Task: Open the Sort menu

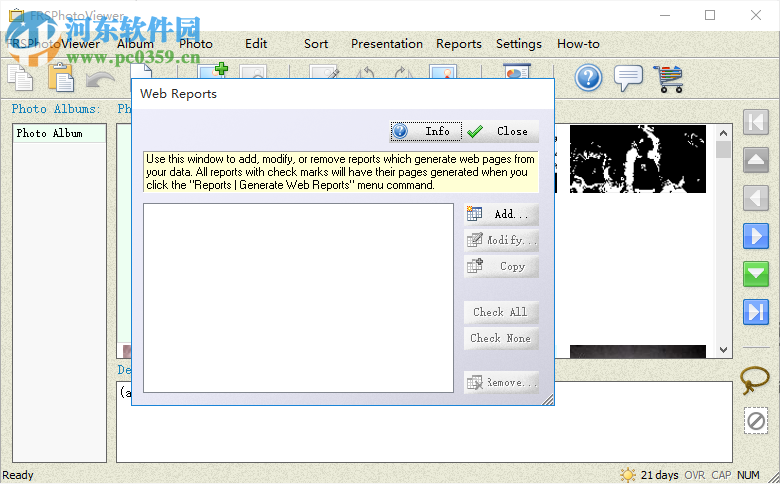Action: click(x=316, y=44)
